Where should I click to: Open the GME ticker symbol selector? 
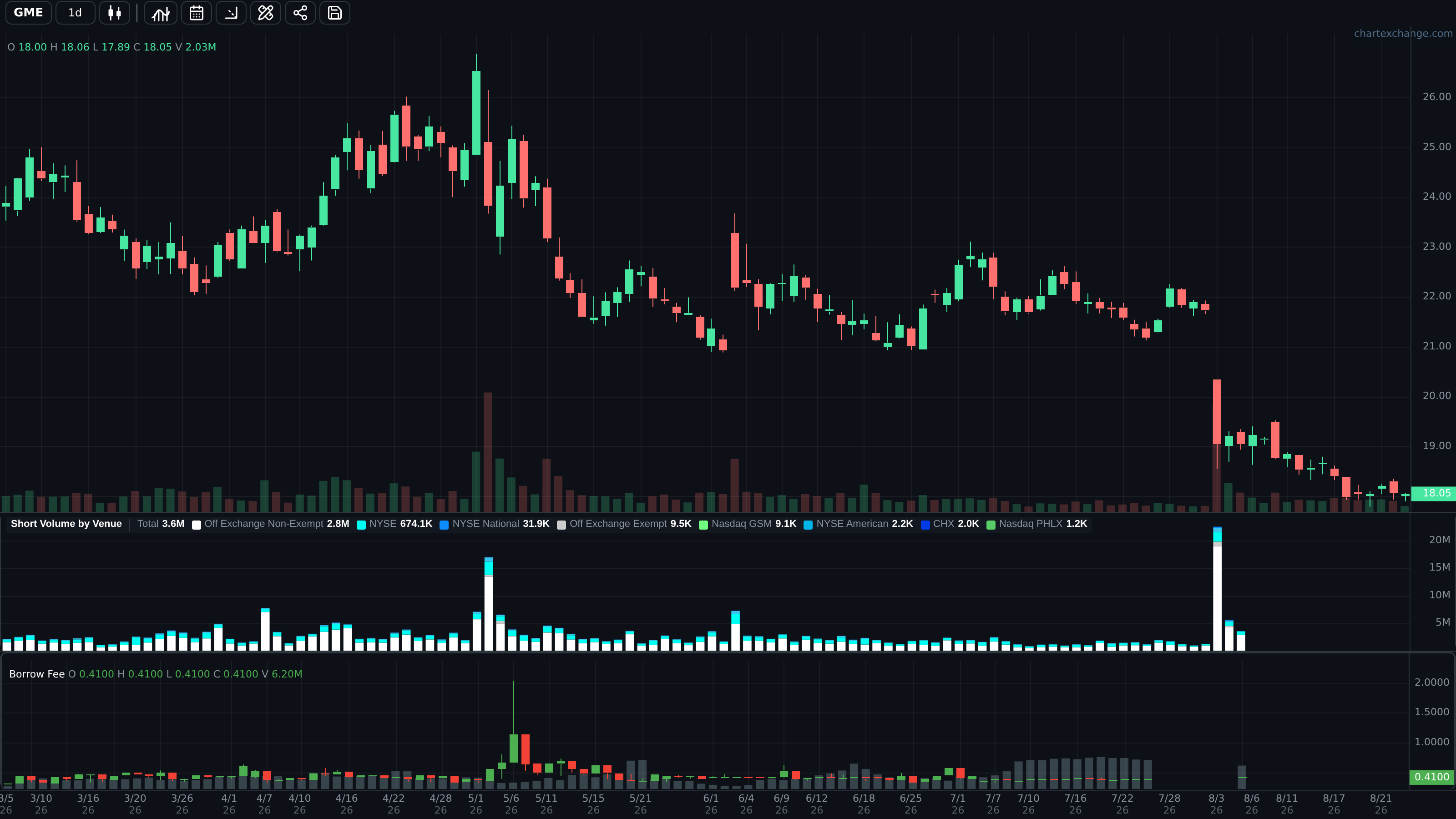(x=28, y=12)
